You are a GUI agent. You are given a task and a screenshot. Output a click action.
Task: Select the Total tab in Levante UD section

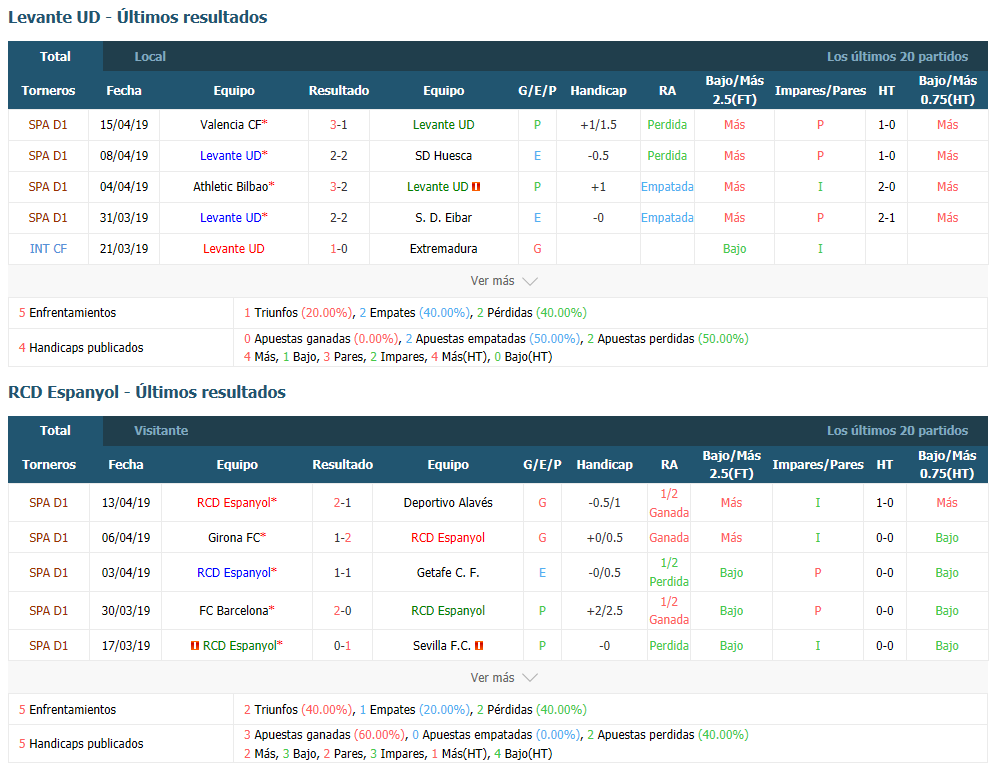[x=55, y=56]
